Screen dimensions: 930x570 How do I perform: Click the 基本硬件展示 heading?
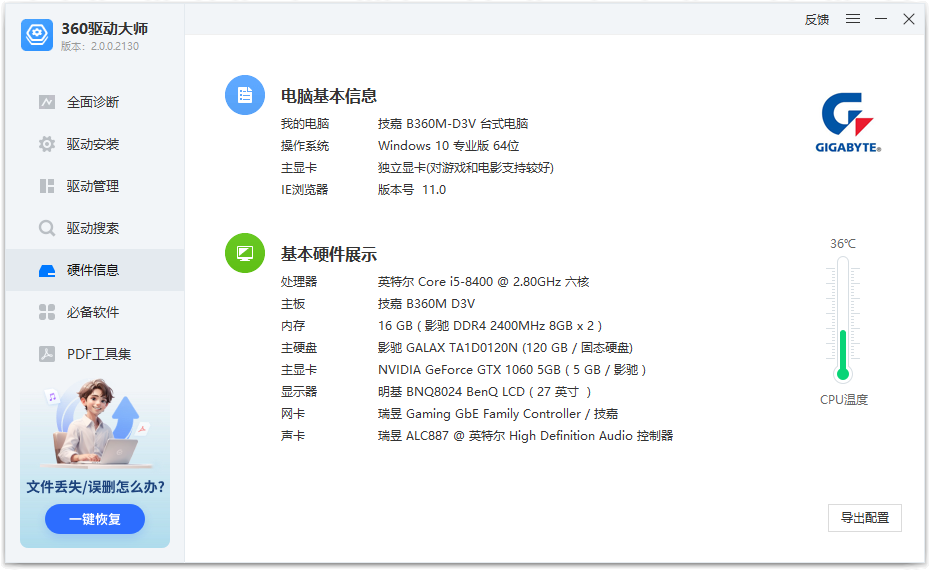coord(329,254)
